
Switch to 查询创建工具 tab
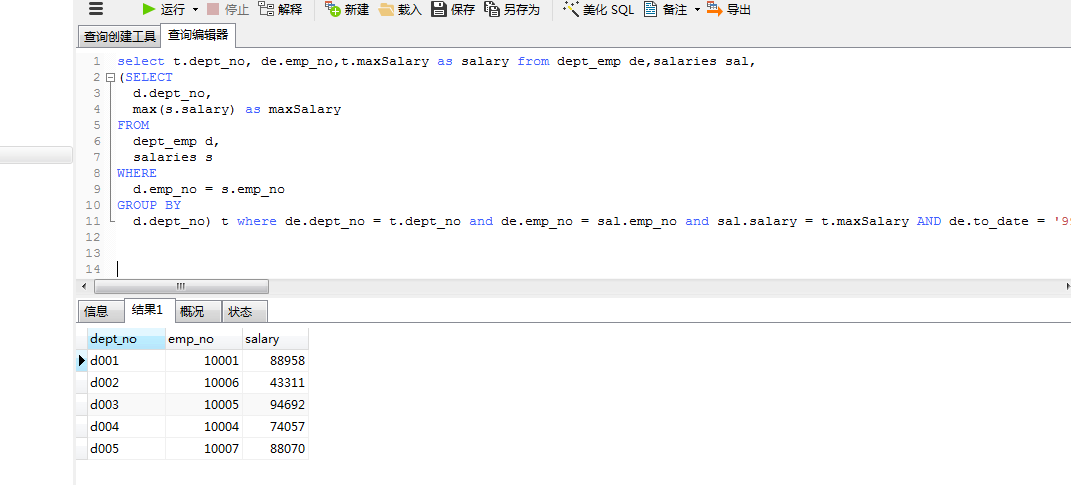(120, 36)
